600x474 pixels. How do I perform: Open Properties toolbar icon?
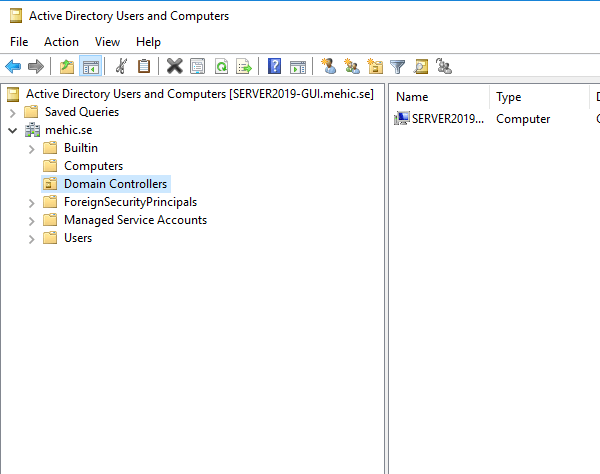point(197,66)
